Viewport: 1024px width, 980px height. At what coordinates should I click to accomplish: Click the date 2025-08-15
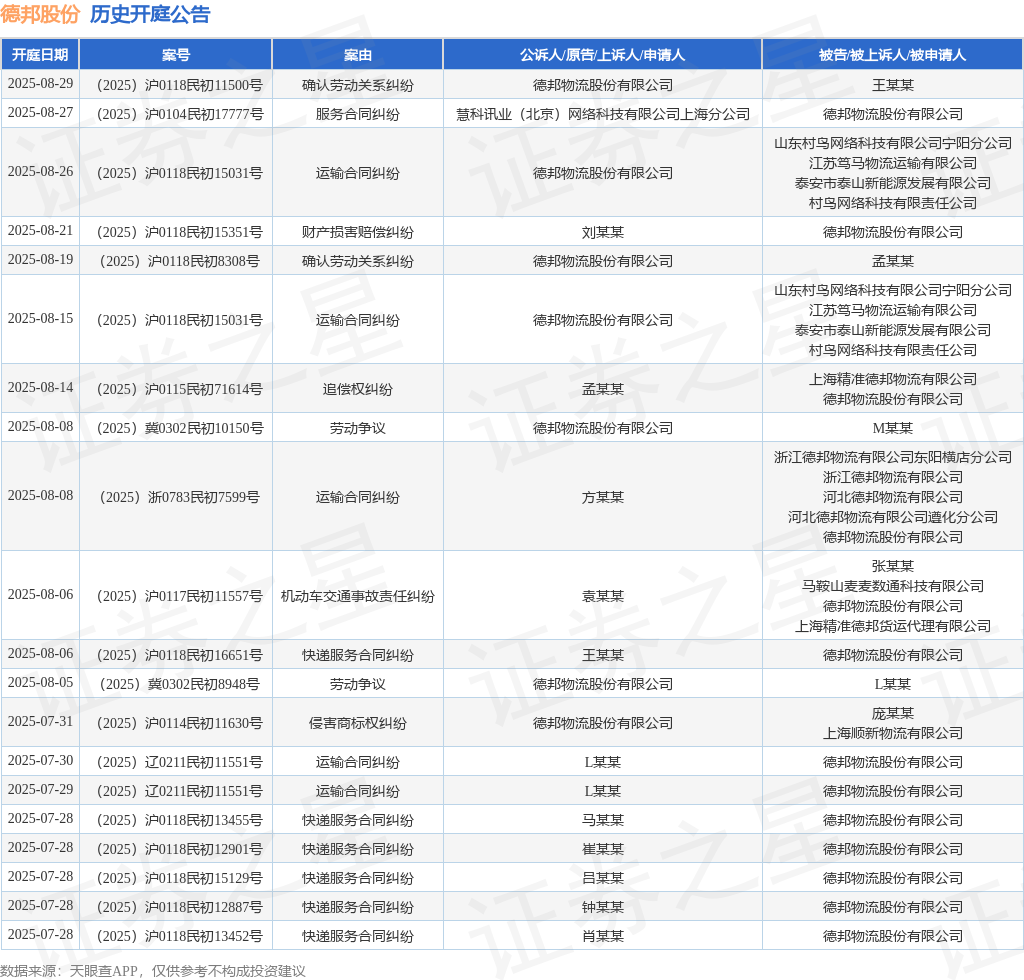[40, 318]
